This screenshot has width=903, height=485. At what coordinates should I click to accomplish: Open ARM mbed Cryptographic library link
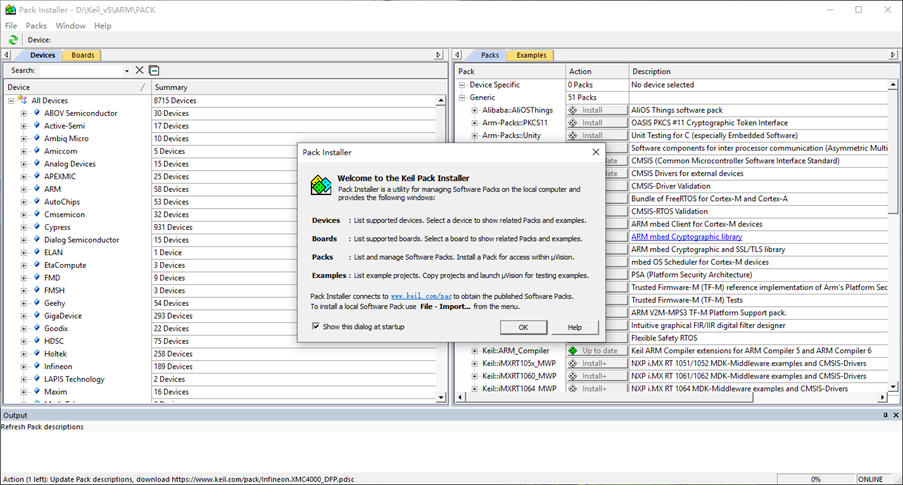point(686,237)
